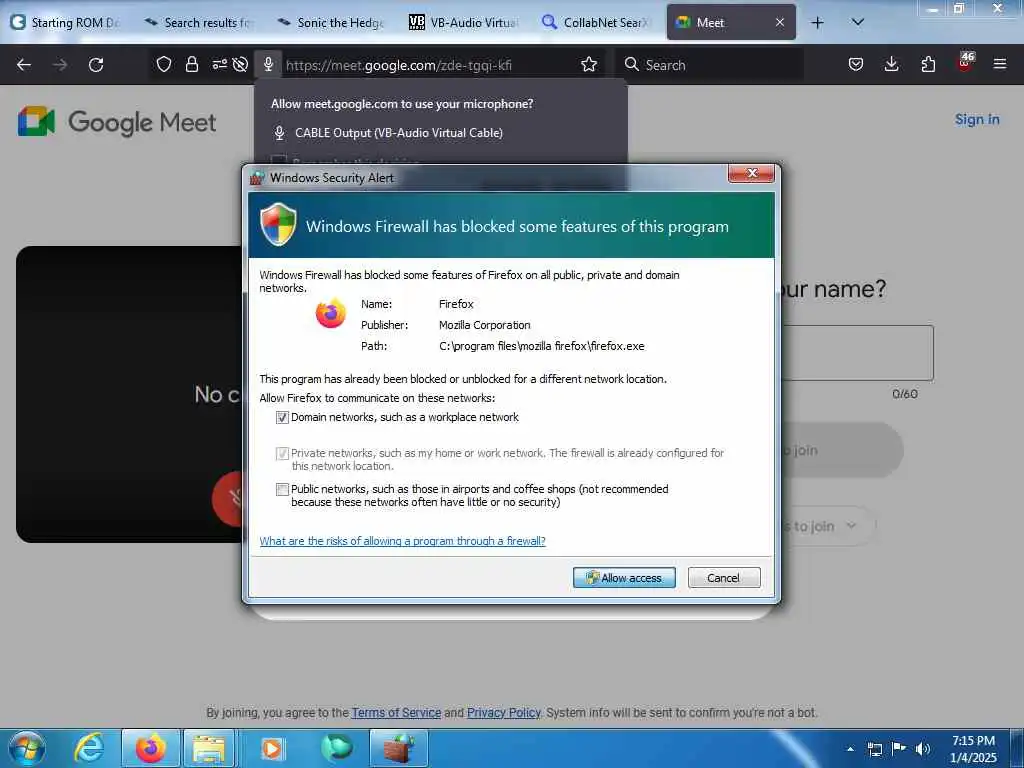
Task: Click the name input field on Meet
Action: [x=856, y=353]
